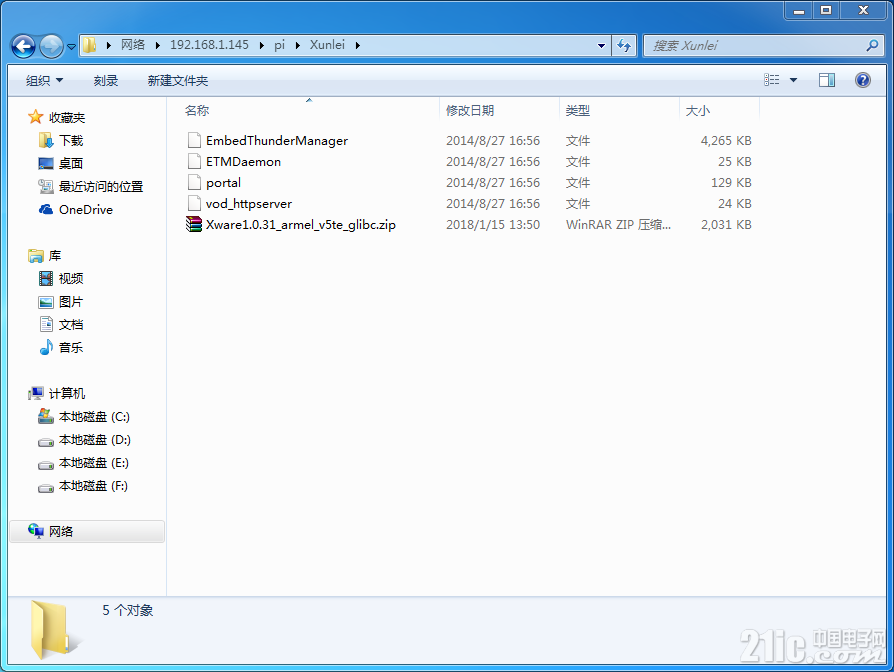Click the 网络 network globe icon
894x672 pixels.
point(35,531)
